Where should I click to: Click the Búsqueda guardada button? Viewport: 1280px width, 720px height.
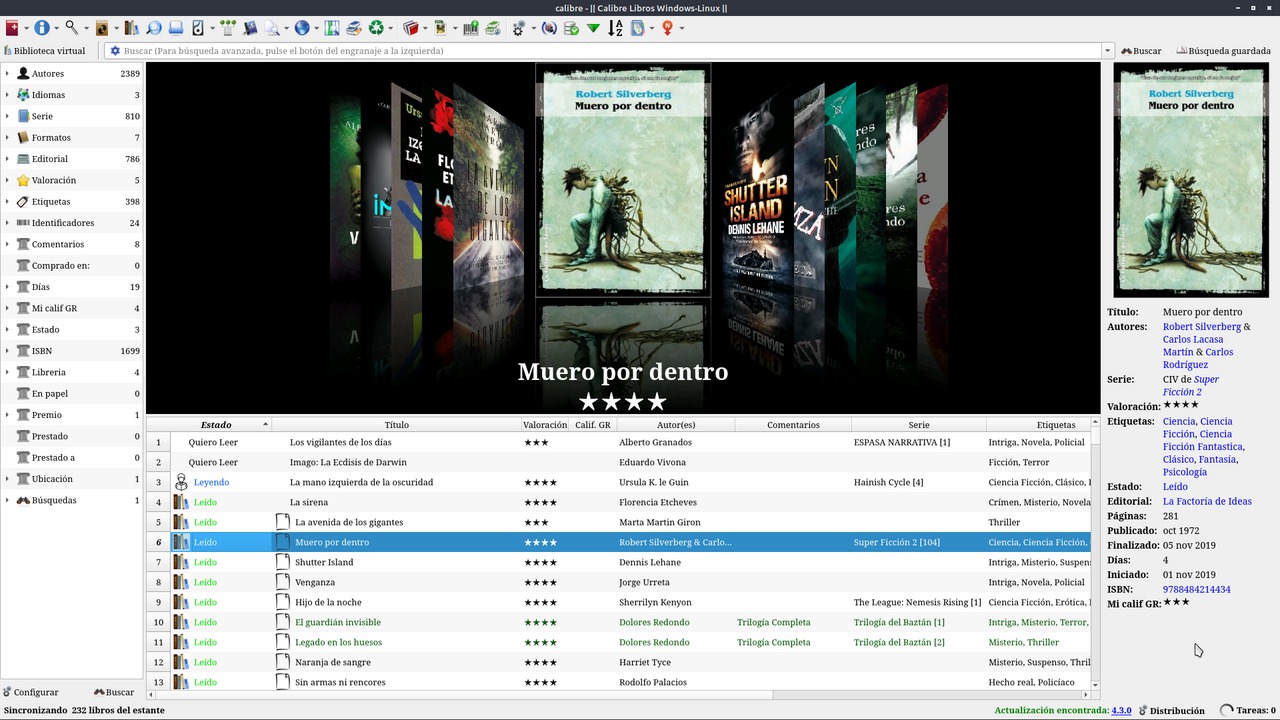coord(1224,50)
